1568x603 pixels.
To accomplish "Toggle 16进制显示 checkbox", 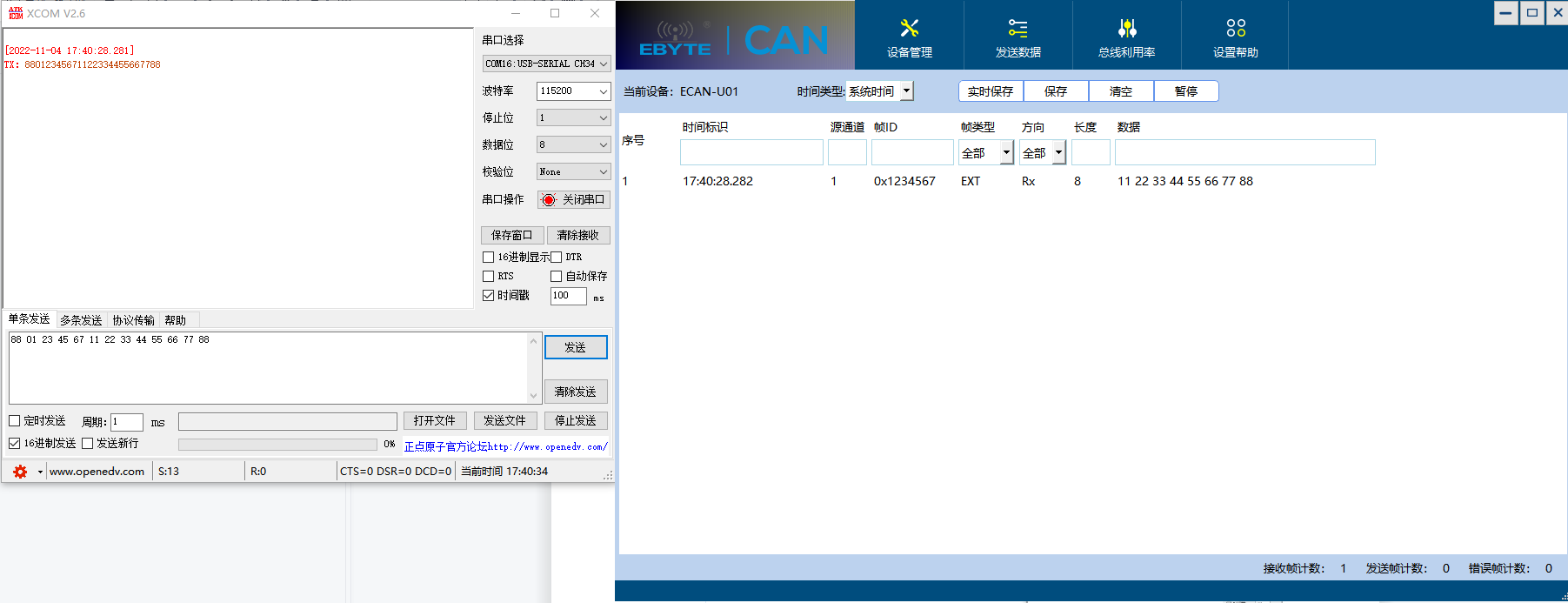I will click(488, 258).
